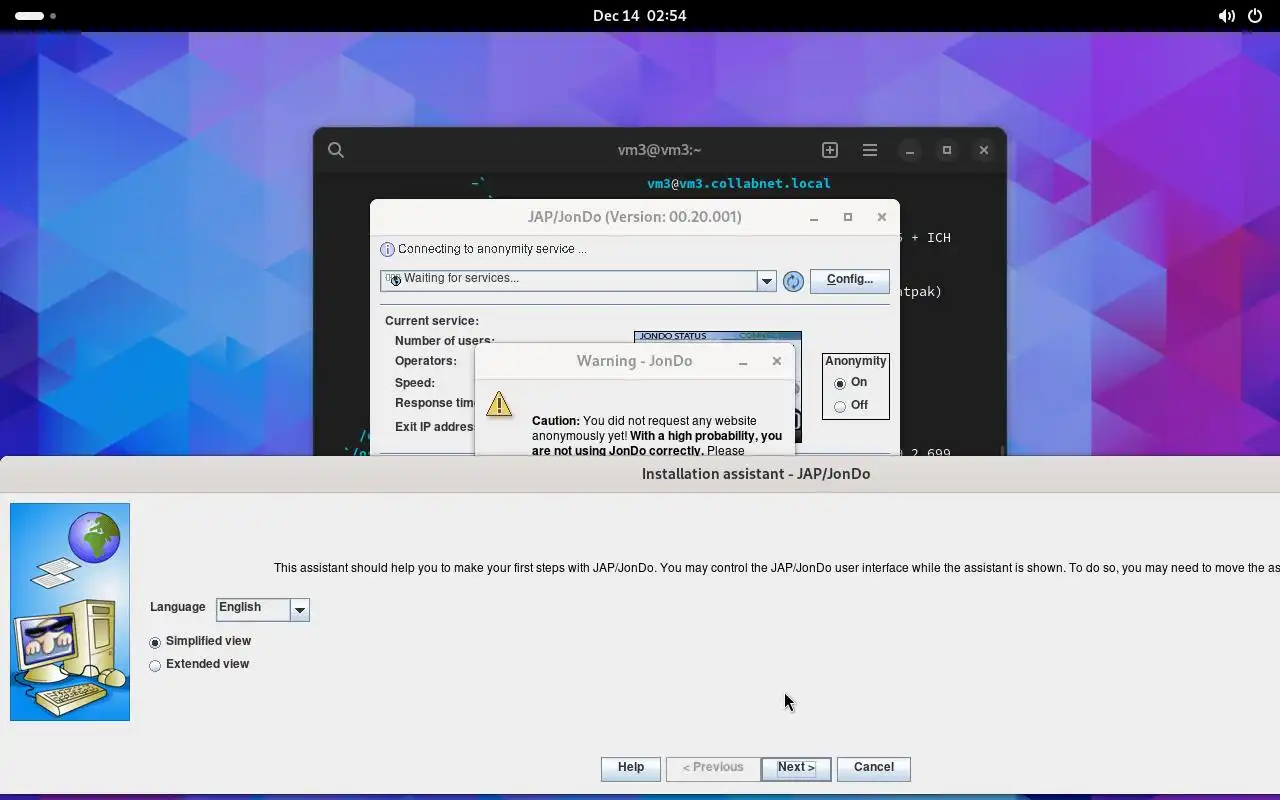The height and width of the screenshot is (800, 1280).
Task: Open new tab icon in terminal
Action: (830, 150)
